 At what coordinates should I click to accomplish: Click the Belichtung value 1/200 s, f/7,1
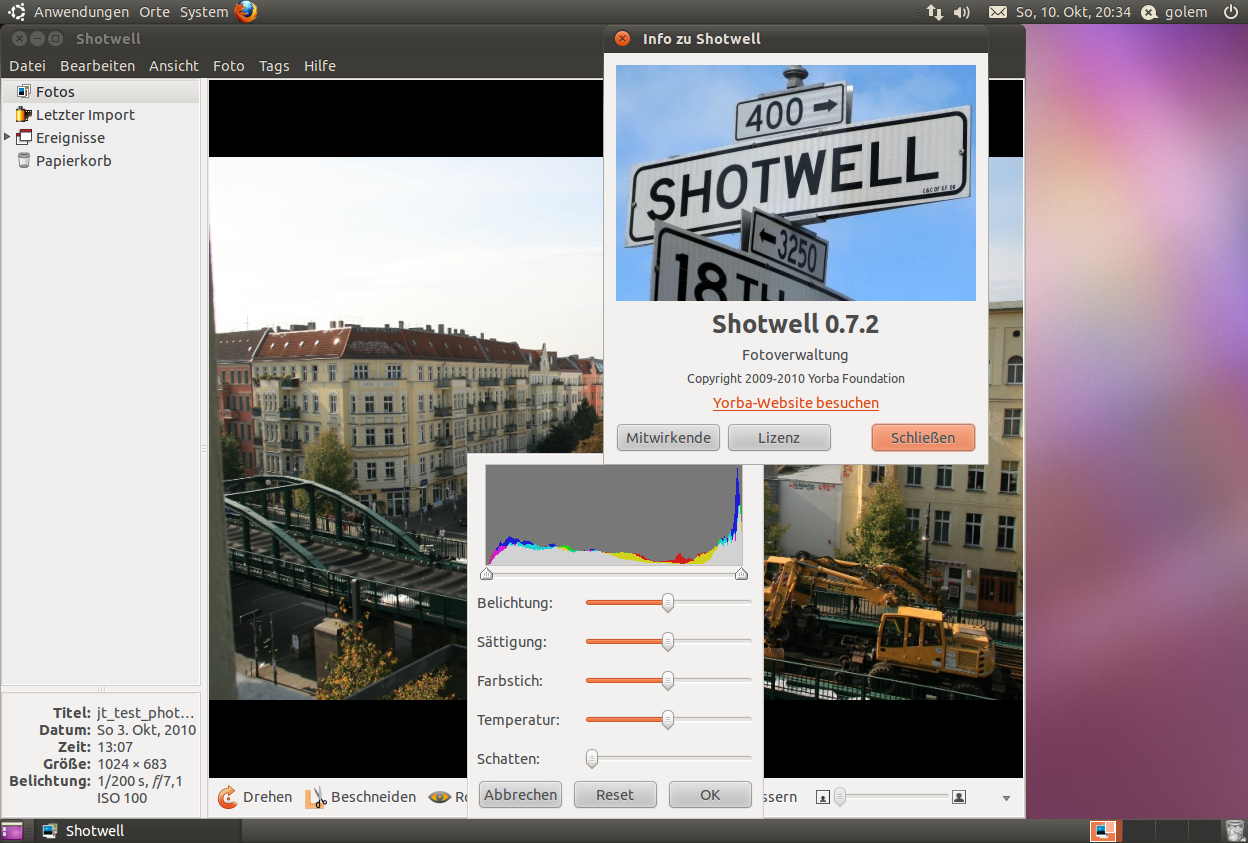point(139,781)
